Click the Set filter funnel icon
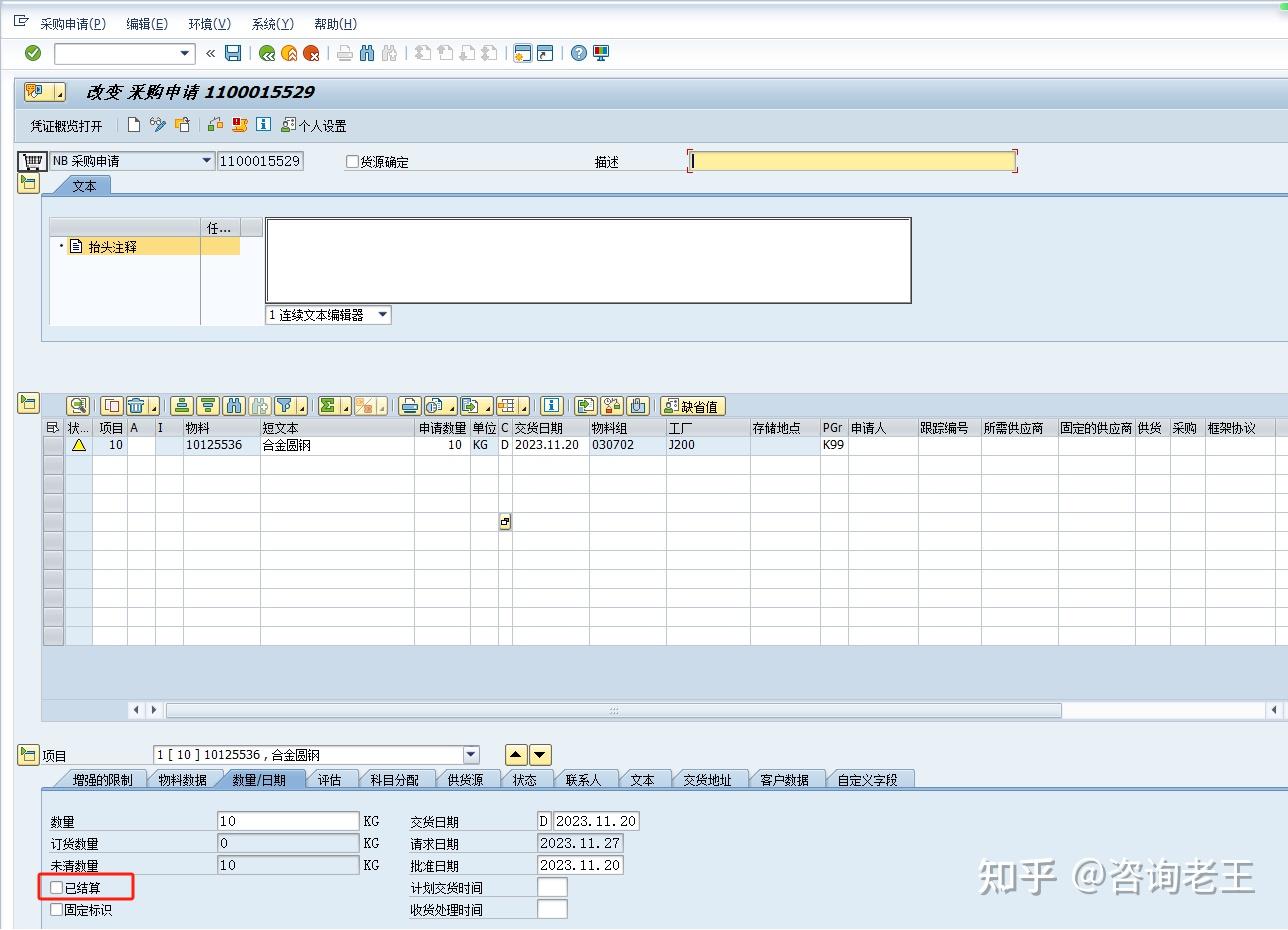Image resolution: width=1288 pixels, height=930 pixels. (x=285, y=406)
